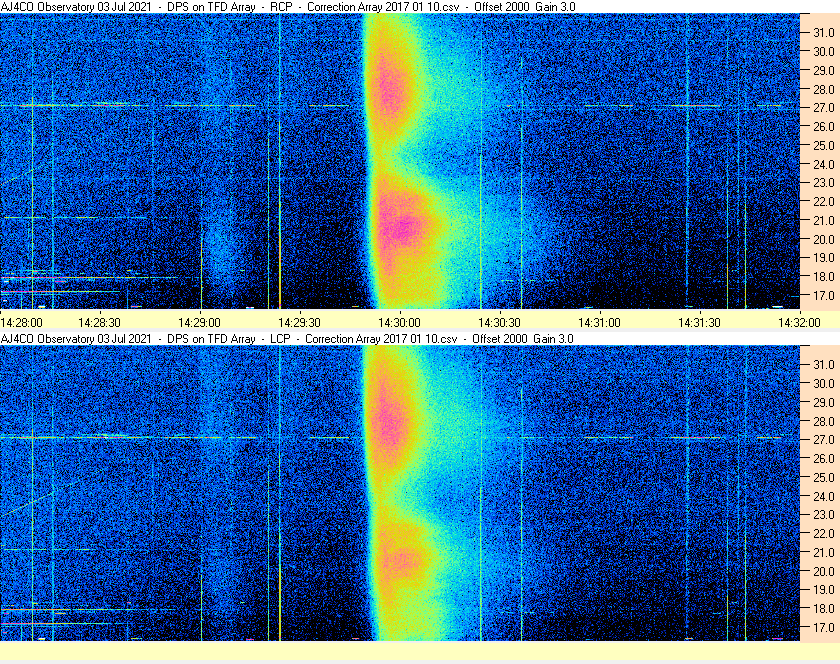Pick the 31.0 frequency label on LCP chart
The height and width of the screenshot is (664, 840).
[824, 365]
